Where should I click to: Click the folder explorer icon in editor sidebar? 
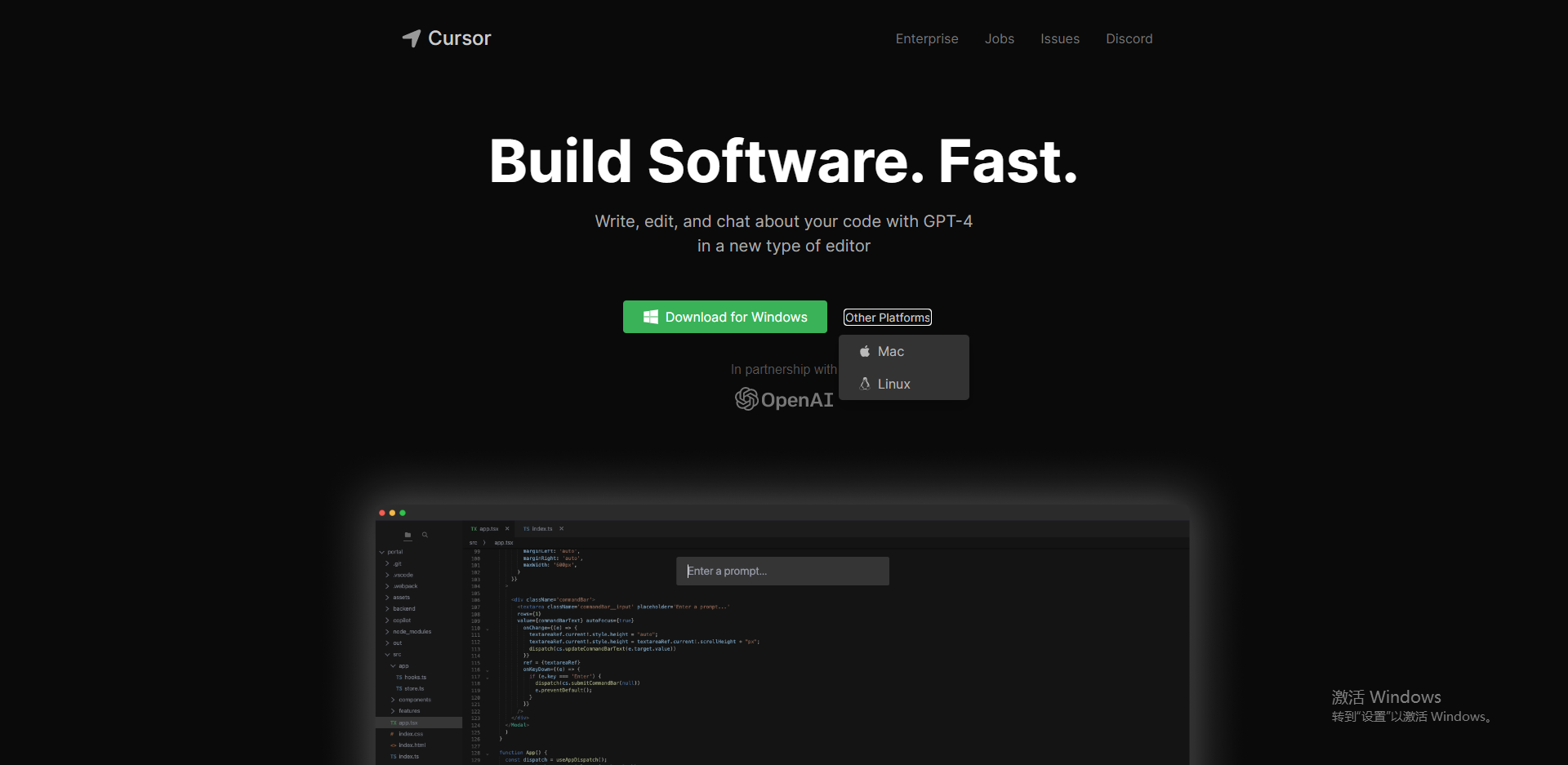pyautogui.click(x=408, y=535)
